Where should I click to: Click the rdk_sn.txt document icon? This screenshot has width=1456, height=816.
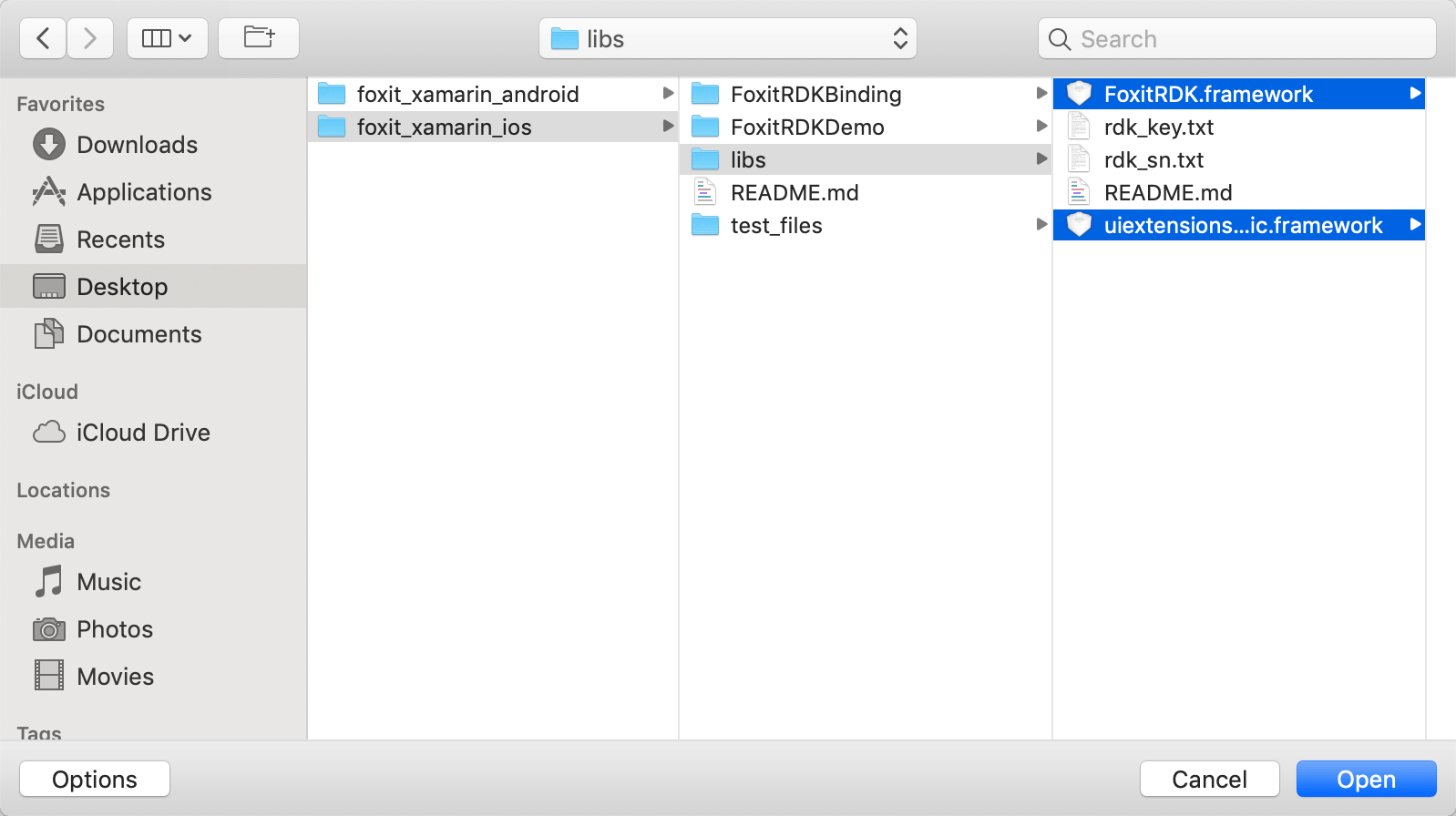[1079, 159]
